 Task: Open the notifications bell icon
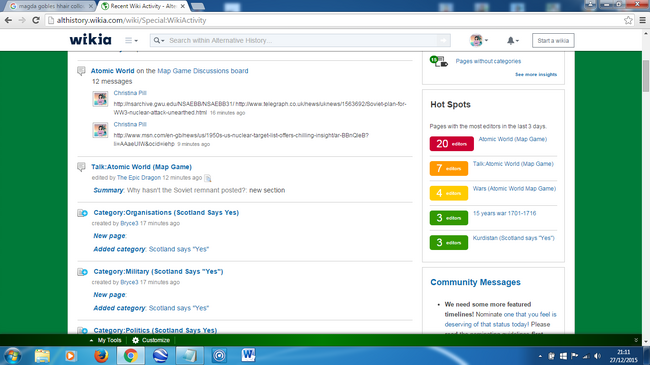pos(511,40)
